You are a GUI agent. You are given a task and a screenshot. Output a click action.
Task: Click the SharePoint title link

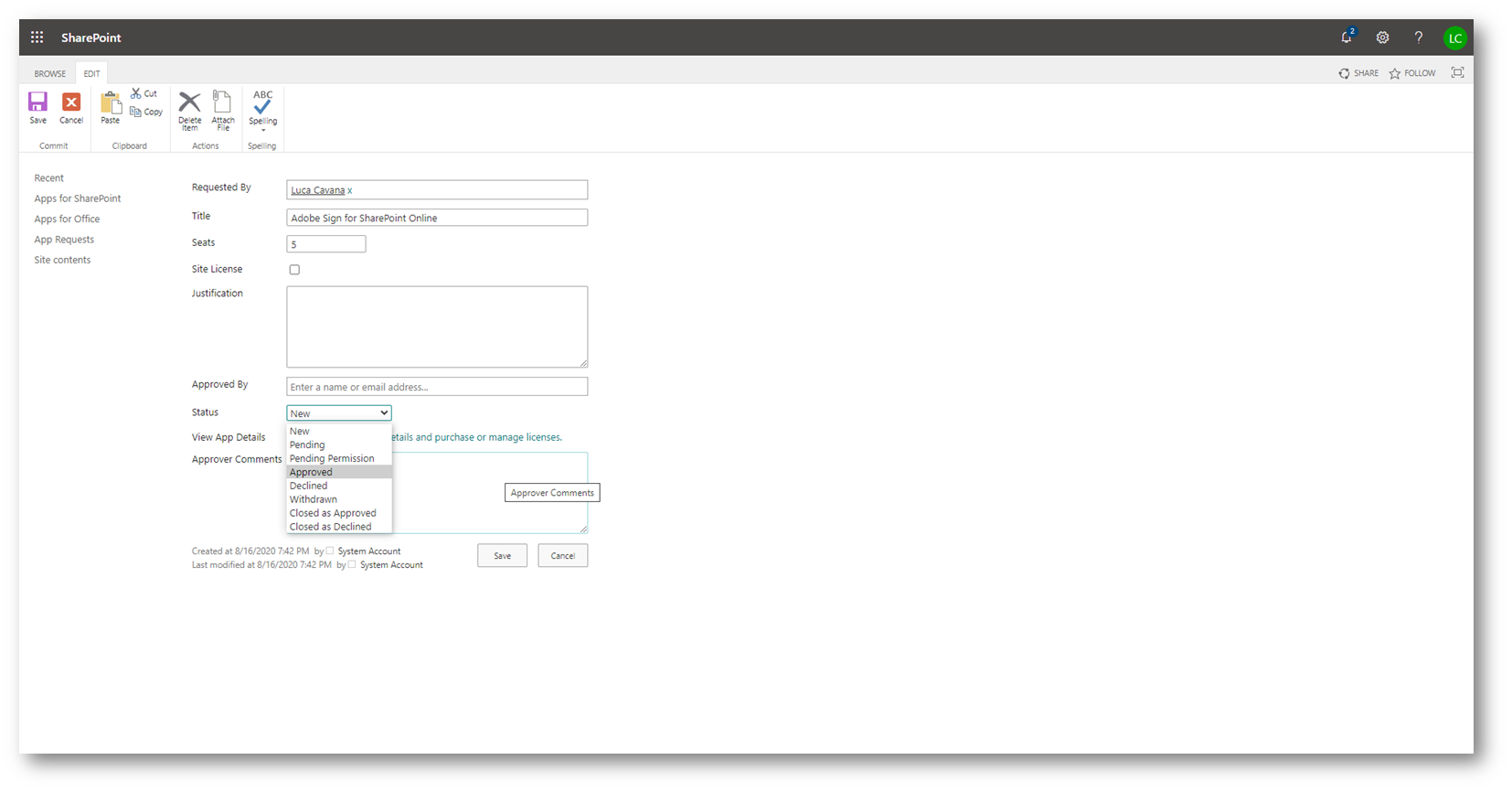click(91, 37)
